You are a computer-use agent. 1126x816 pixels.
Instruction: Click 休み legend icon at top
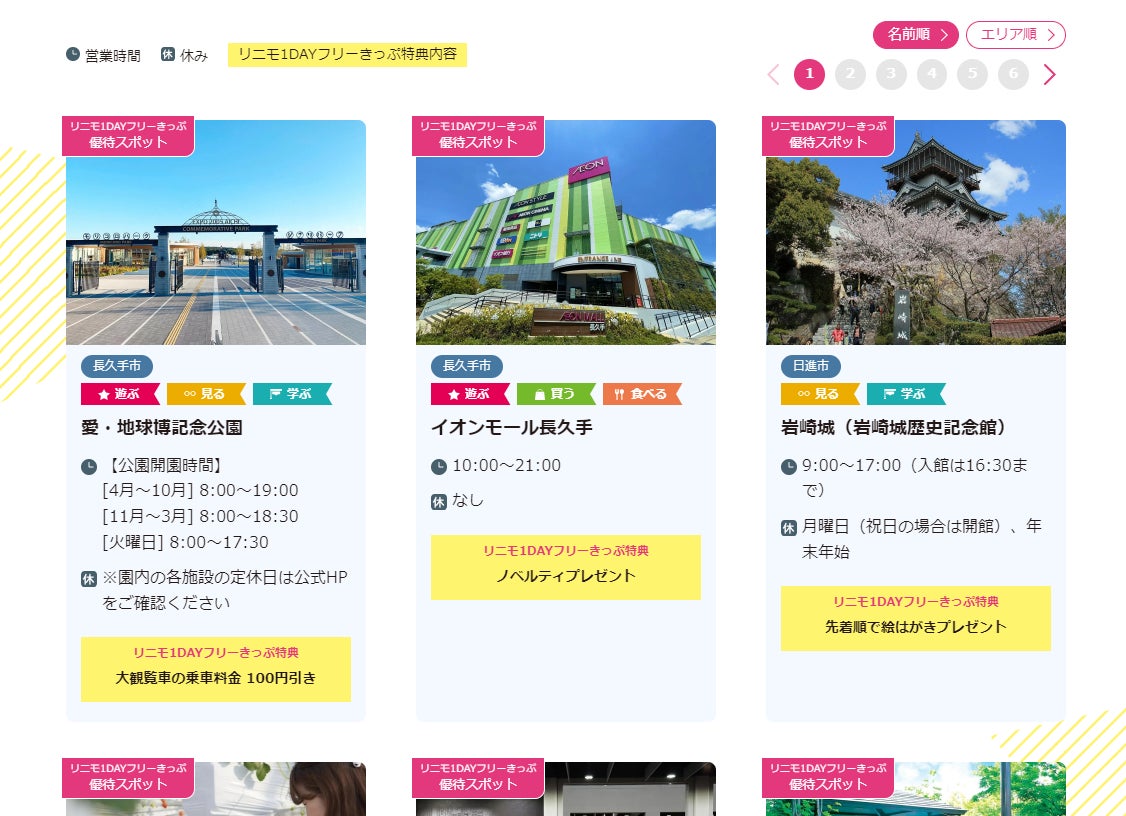[167, 54]
